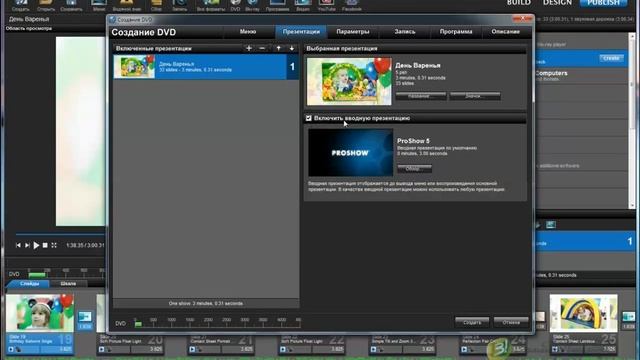
Task: Add a presentation with the plus icon
Action: pos(249,48)
